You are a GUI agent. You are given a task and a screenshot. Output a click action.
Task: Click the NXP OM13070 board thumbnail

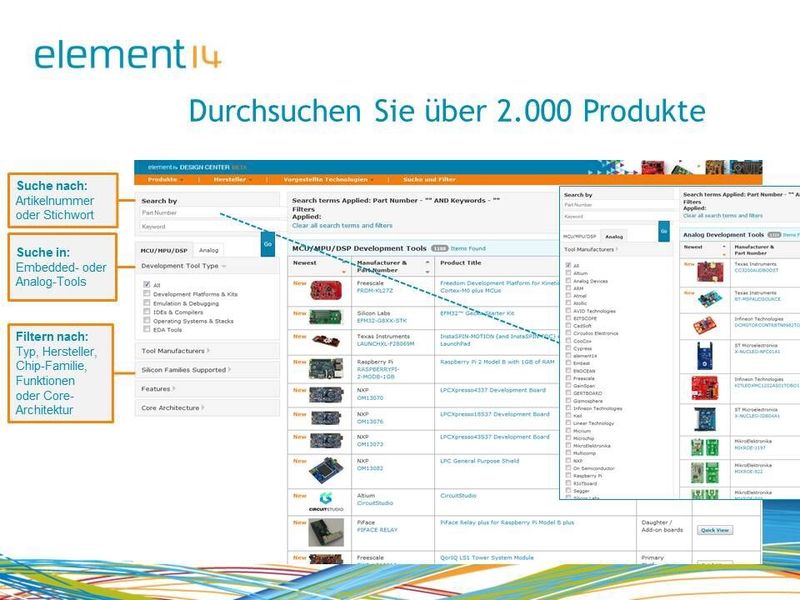point(327,394)
